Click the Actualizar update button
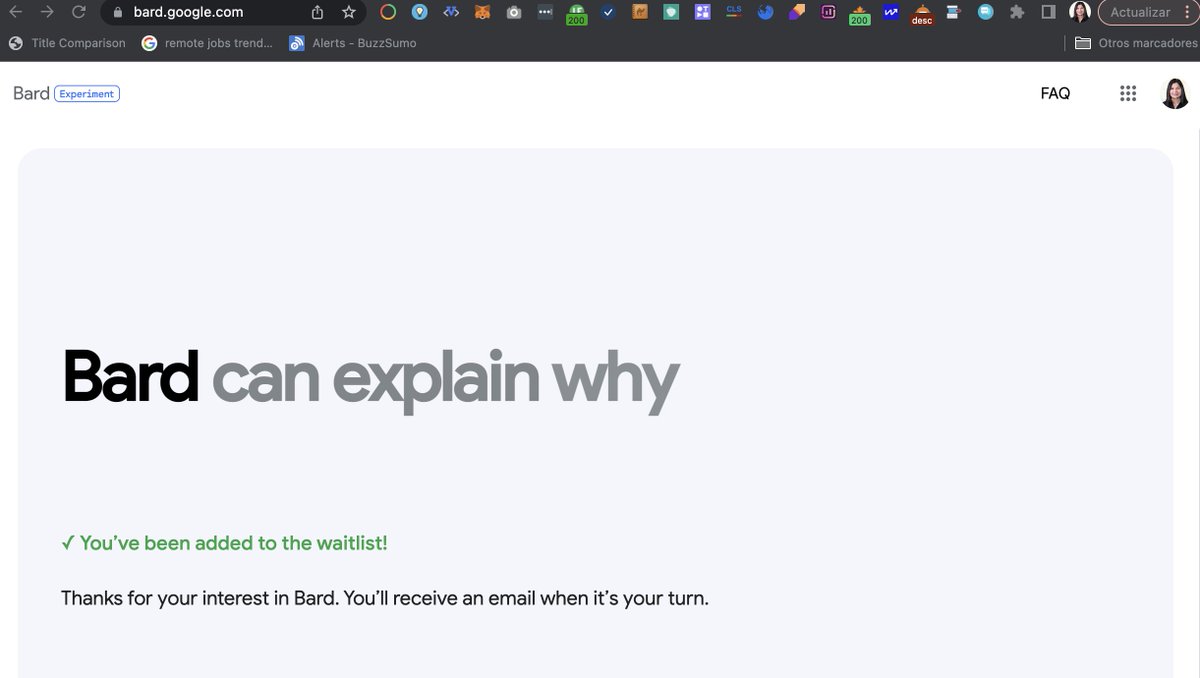The width and height of the screenshot is (1200, 678). pyautogui.click(x=1148, y=13)
